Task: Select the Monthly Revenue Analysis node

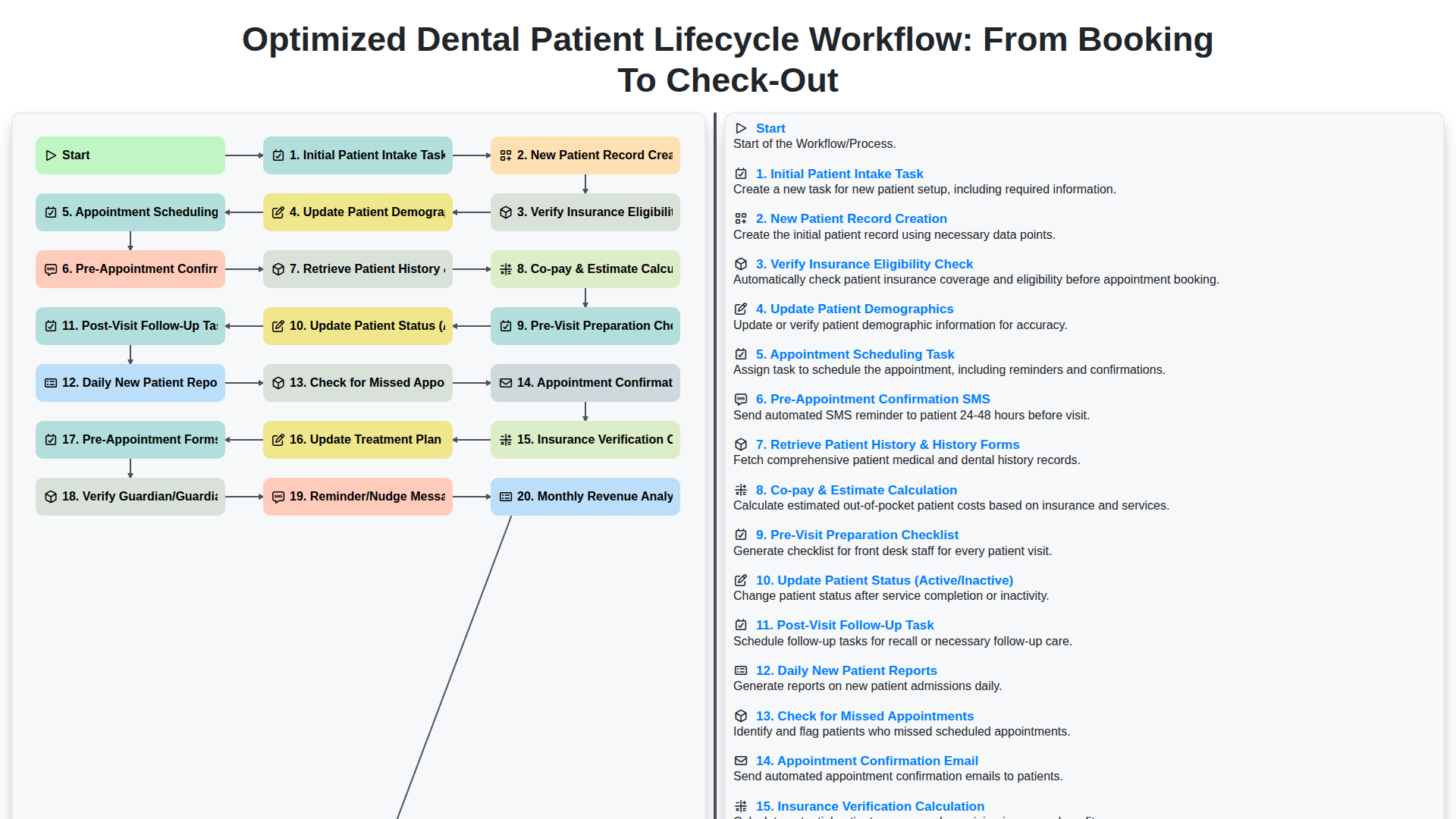Action: (585, 496)
